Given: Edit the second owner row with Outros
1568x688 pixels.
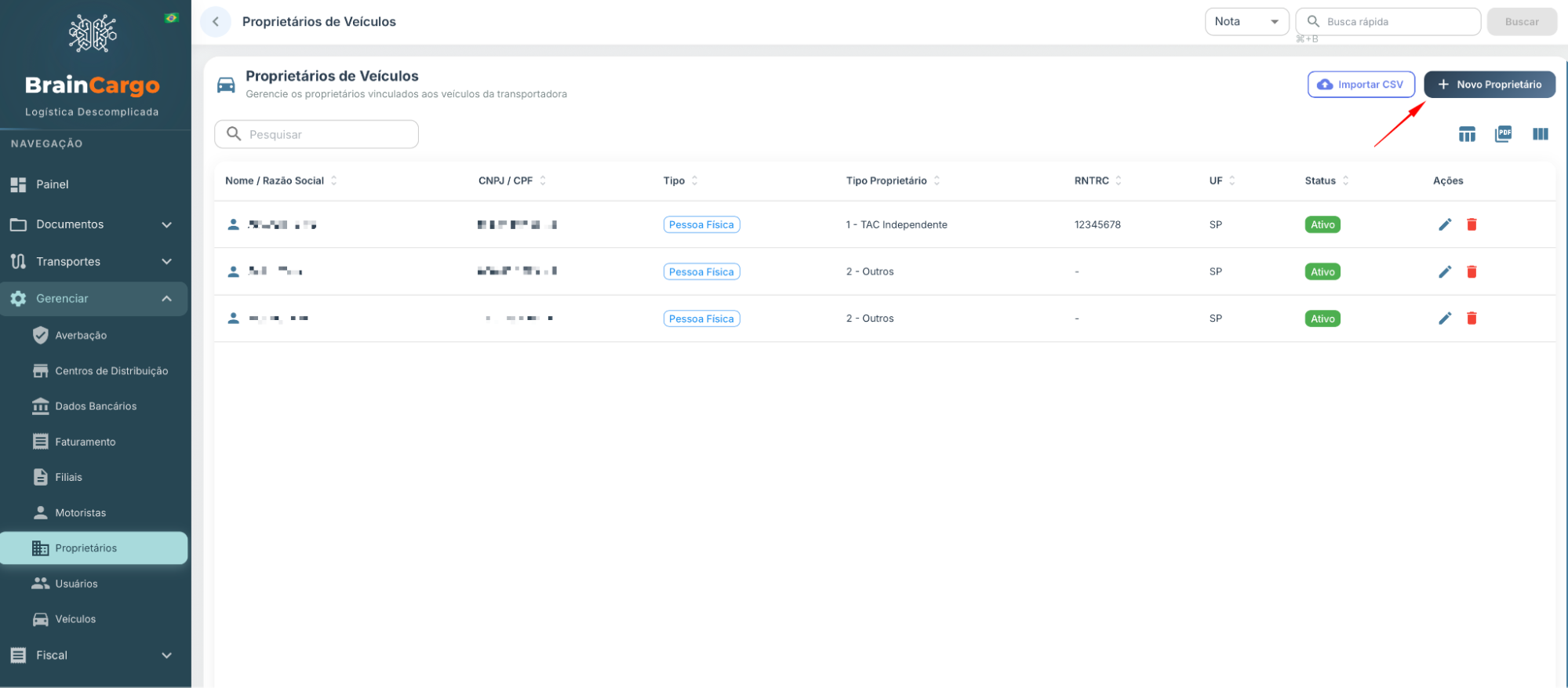Looking at the screenshot, I should click(1445, 271).
